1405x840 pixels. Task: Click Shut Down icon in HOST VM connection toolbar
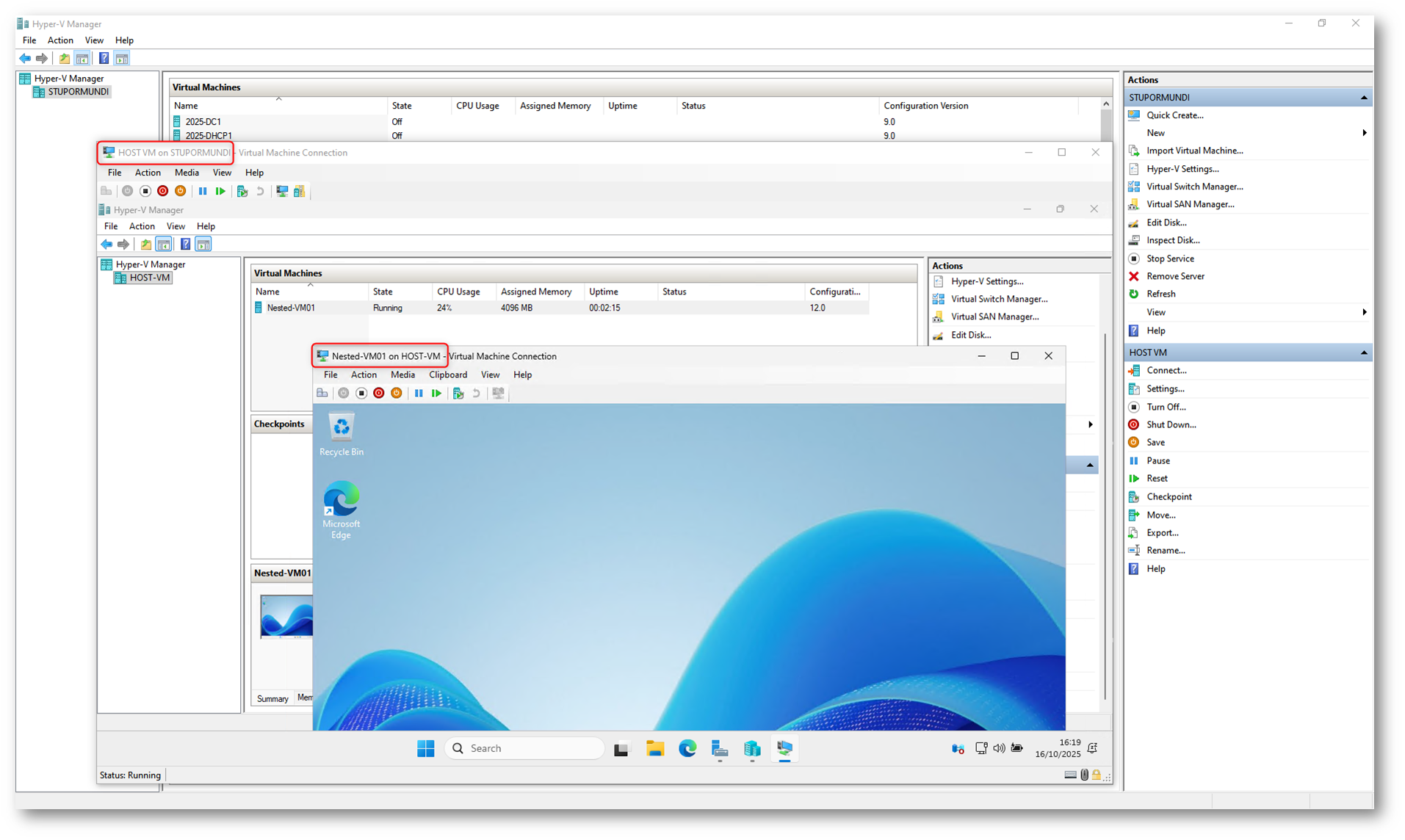coord(163,192)
